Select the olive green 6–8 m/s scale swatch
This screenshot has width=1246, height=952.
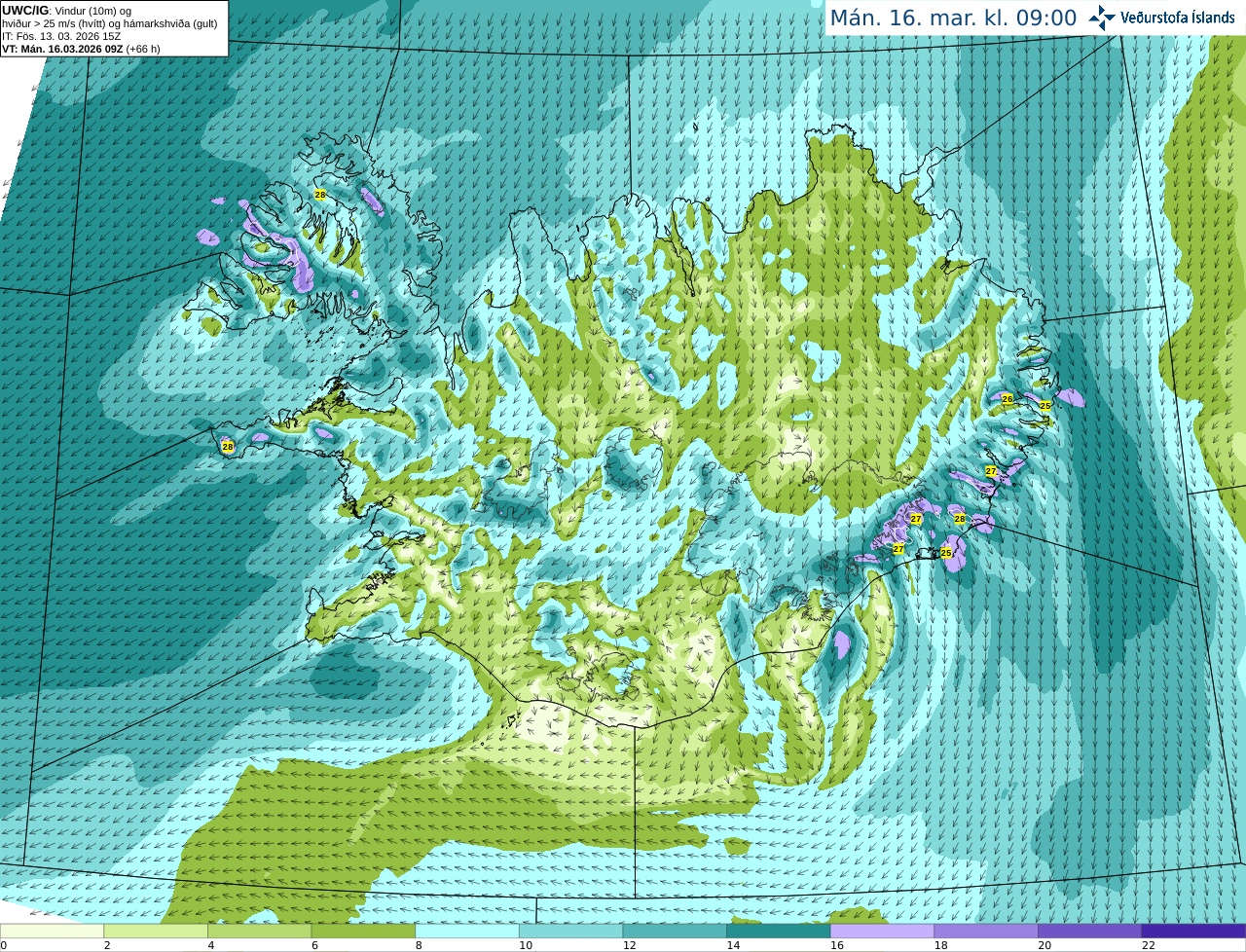[363, 931]
